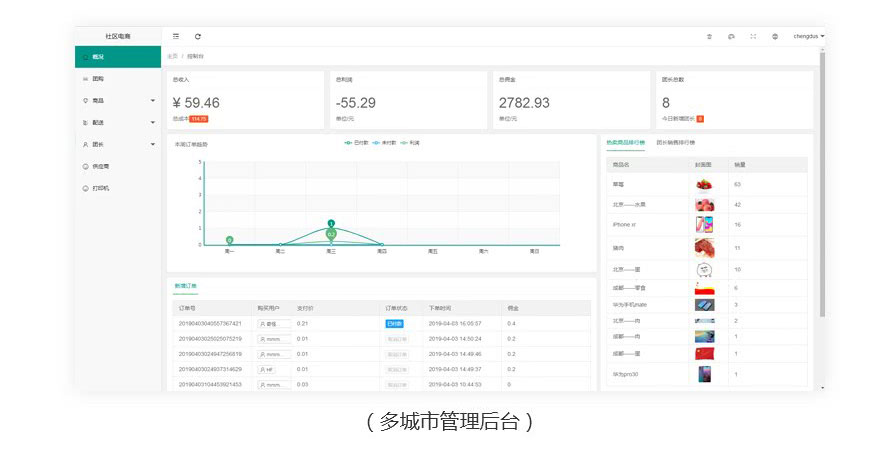Screen dimensions: 888x450
Task: Click timestamp 2019-04-03 16:05:57
Action: pos(455,324)
